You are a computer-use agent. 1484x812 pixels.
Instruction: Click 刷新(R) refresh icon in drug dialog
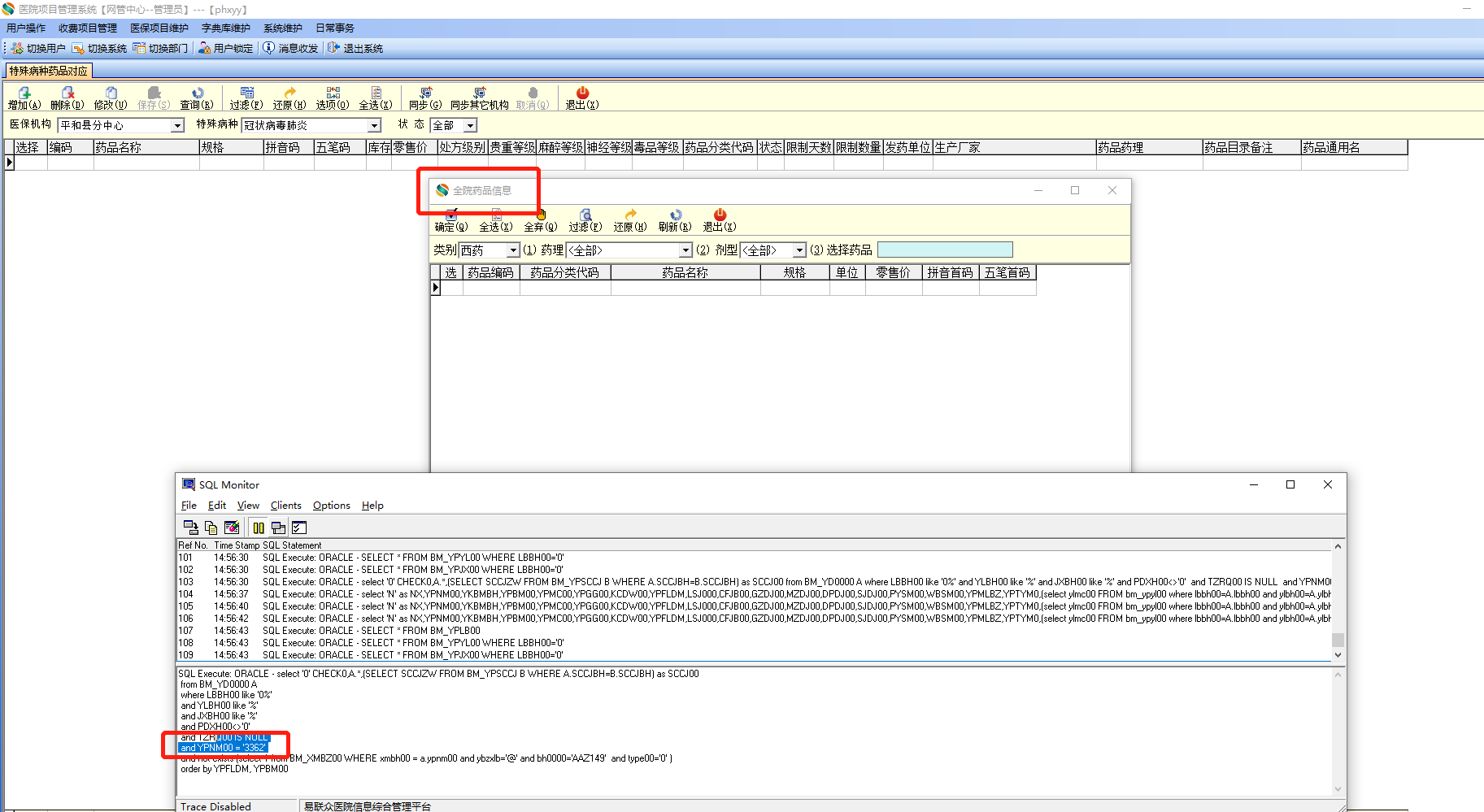(x=675, y=215)
